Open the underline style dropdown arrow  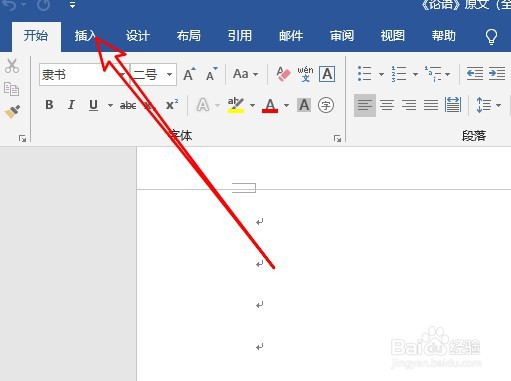click(110, 106)
